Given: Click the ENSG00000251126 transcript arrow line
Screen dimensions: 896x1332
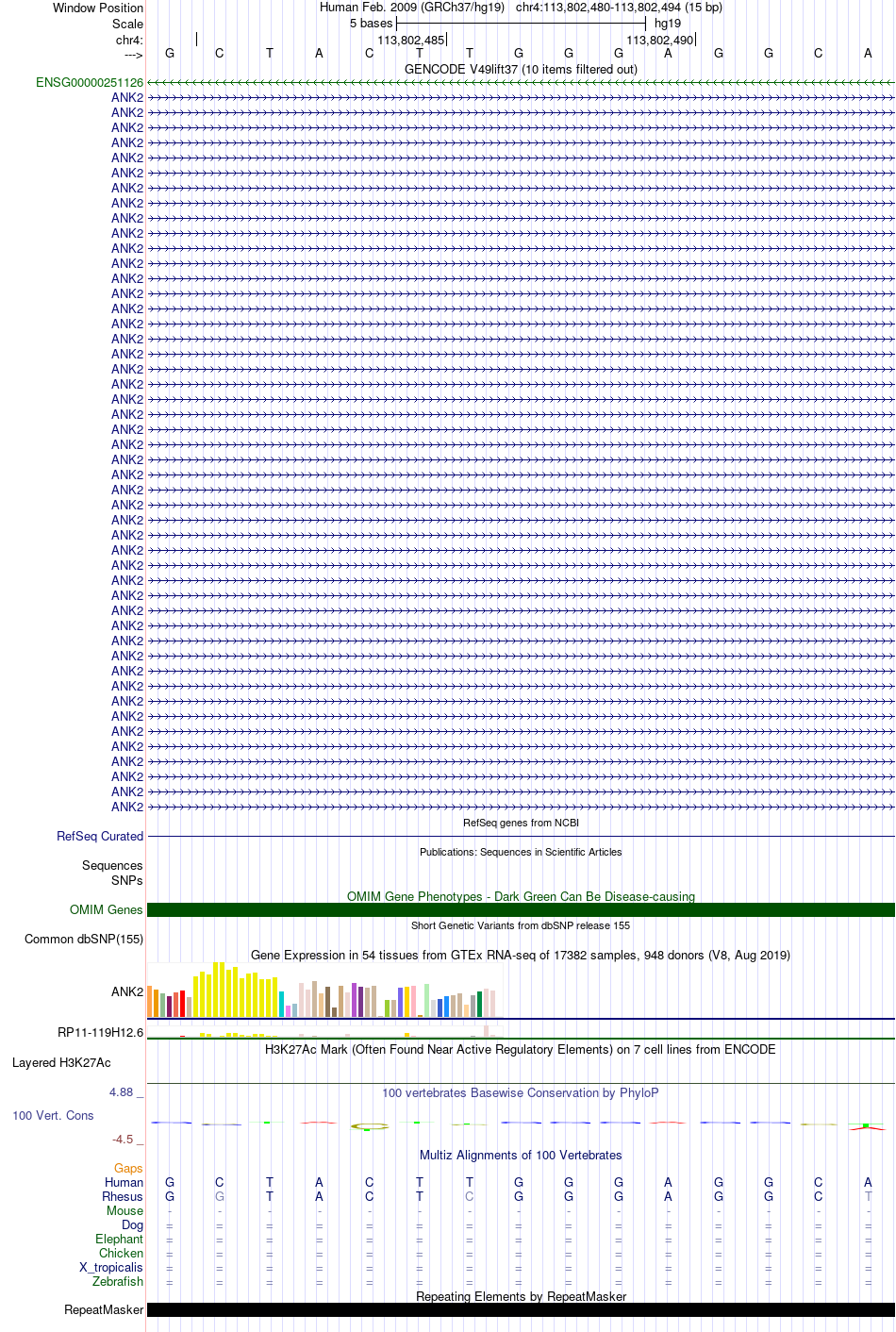Looking at the screenshot, I should [x=521, y=83].
